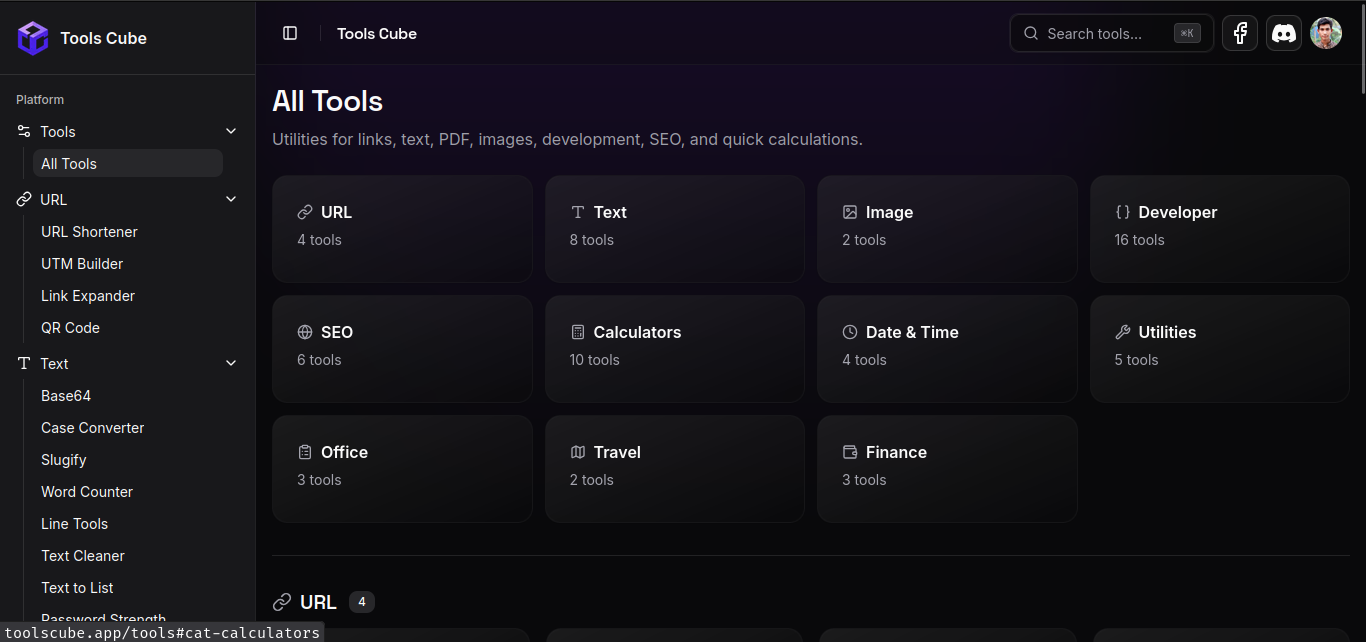Open QR Code tool from sidebar

(x=128, y=327)
